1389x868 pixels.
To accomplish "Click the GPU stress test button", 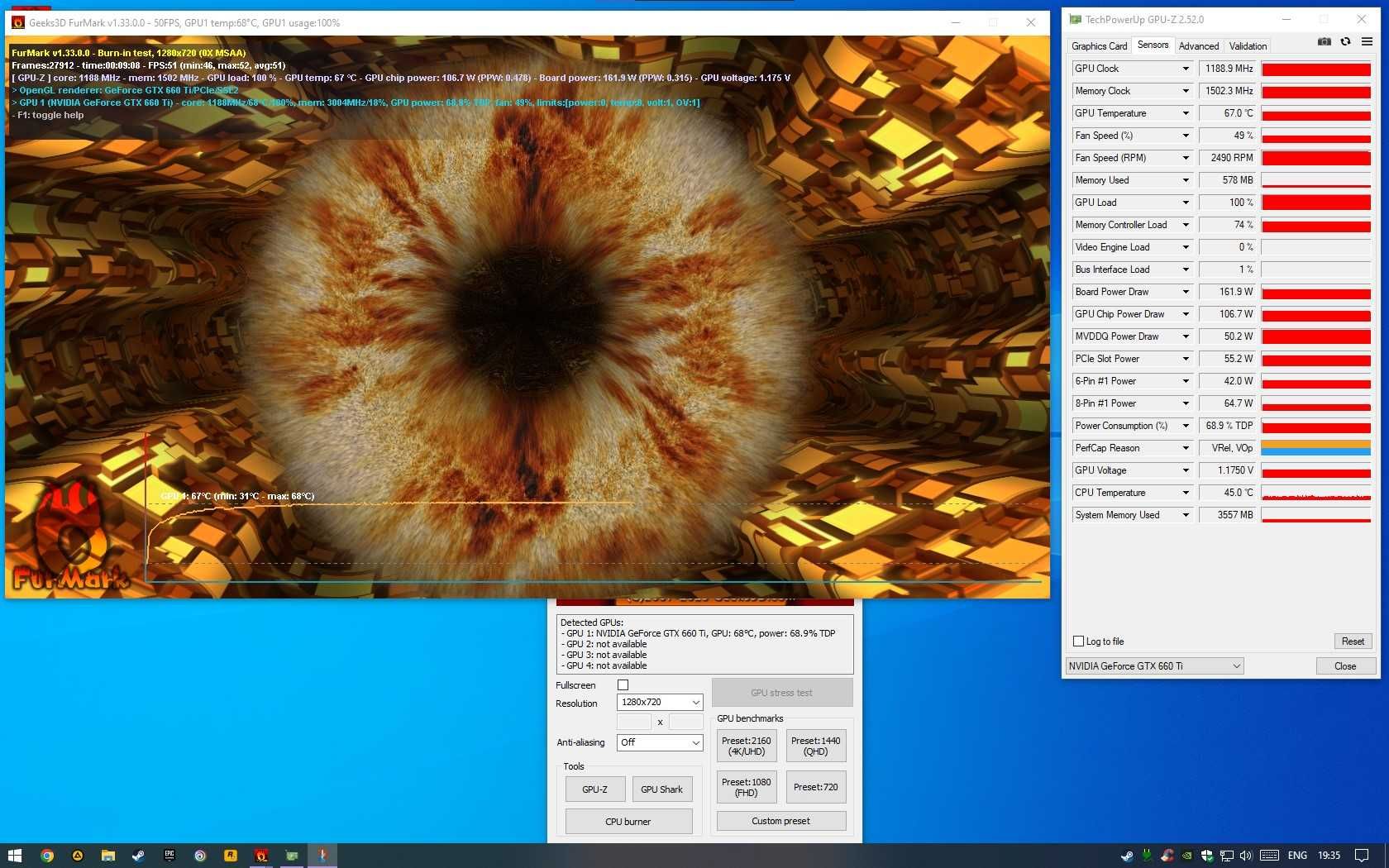I will [781, 693].
